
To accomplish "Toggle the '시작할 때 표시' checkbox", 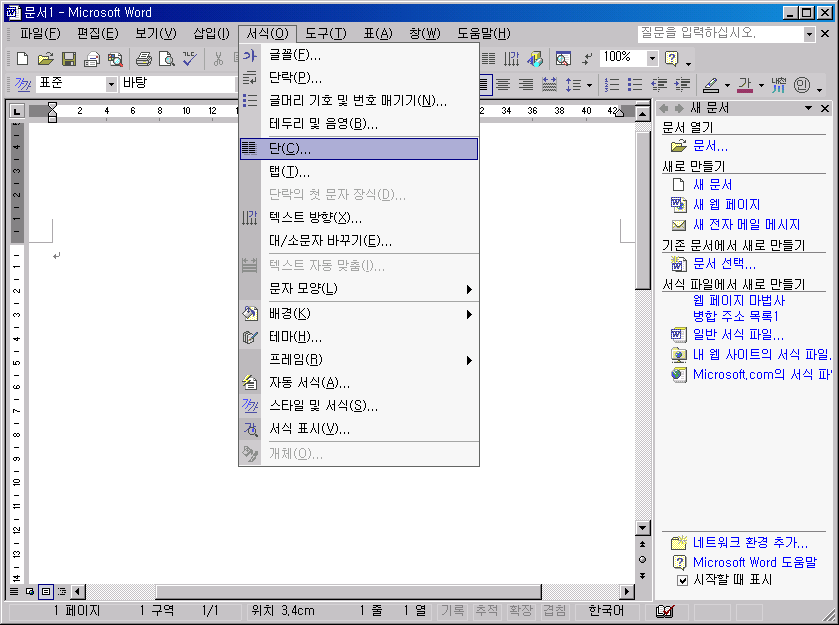I will click(x=682, y=581).
